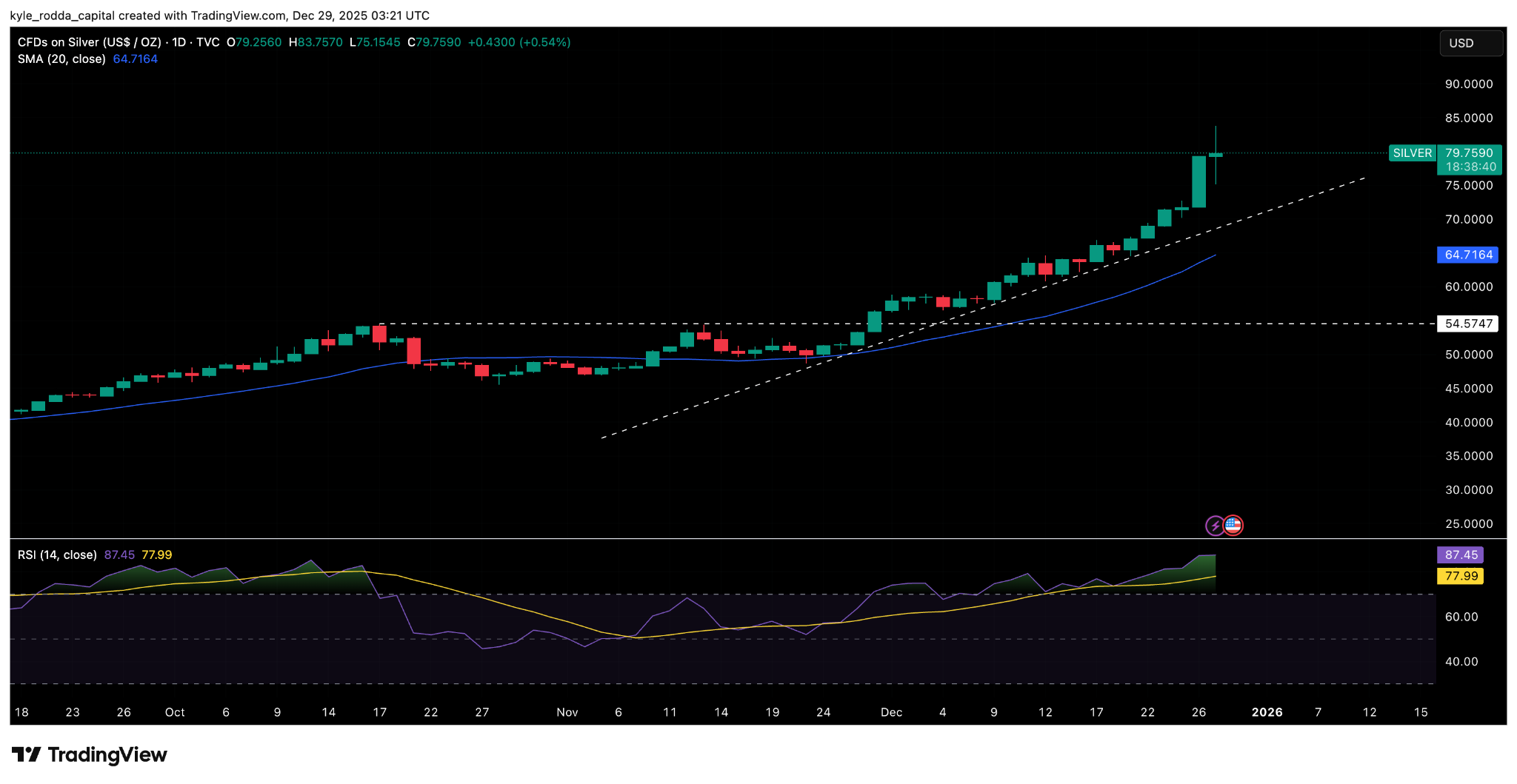Open the USD currency selector
The width and height of the screenshot is (1517, 784).
pos(1470,43)
